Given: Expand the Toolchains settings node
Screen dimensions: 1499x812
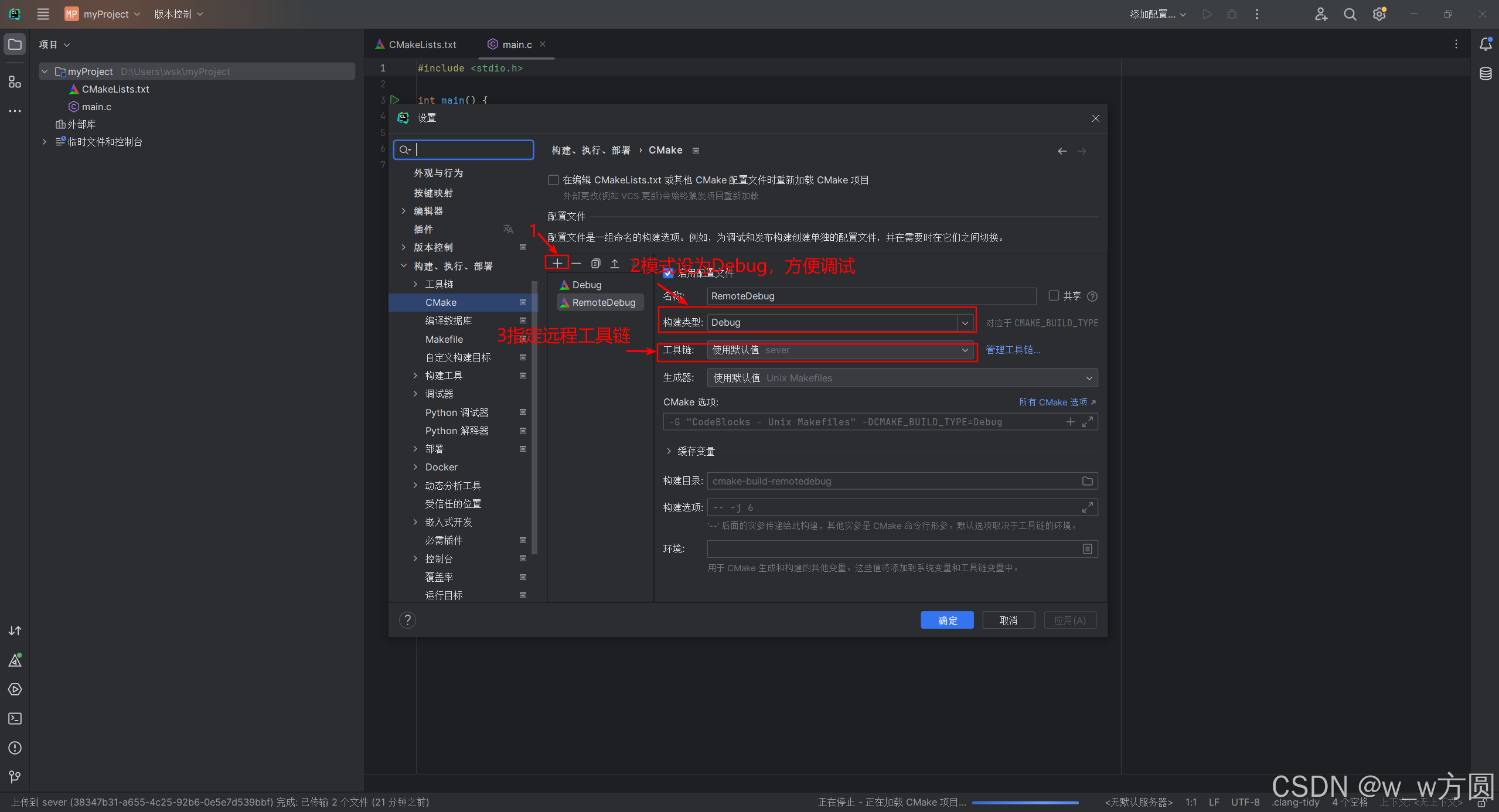Looking at the screenshot, I should (415, 284).
